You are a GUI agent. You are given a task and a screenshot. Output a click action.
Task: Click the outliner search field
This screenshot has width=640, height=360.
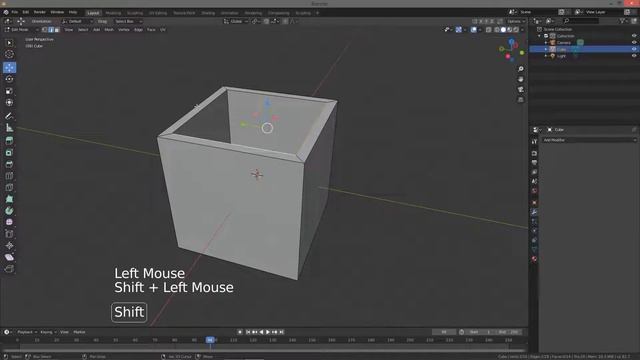pyautogui.click(x=581, y=21)
